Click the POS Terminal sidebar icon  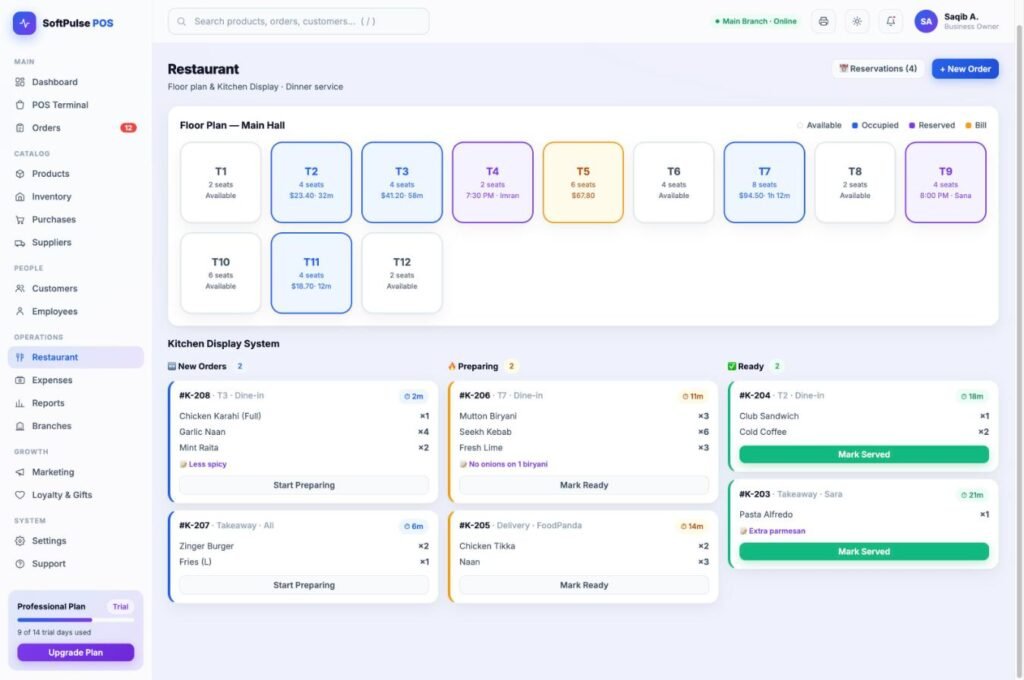[x=20, y=105]
